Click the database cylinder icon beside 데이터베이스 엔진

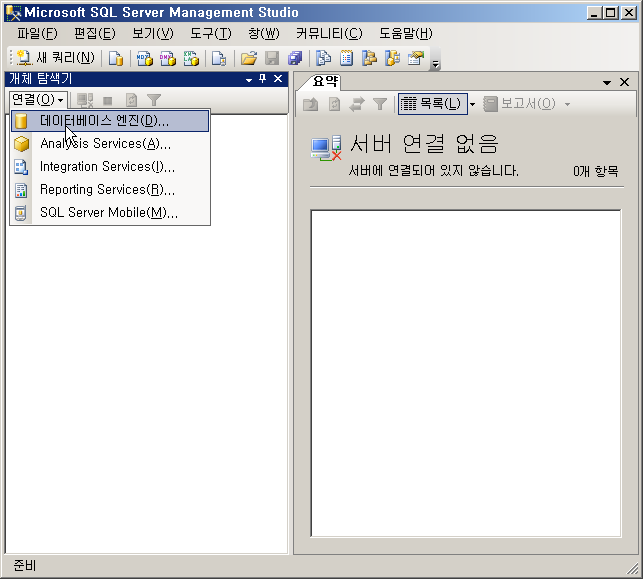(x=21, y=121)
